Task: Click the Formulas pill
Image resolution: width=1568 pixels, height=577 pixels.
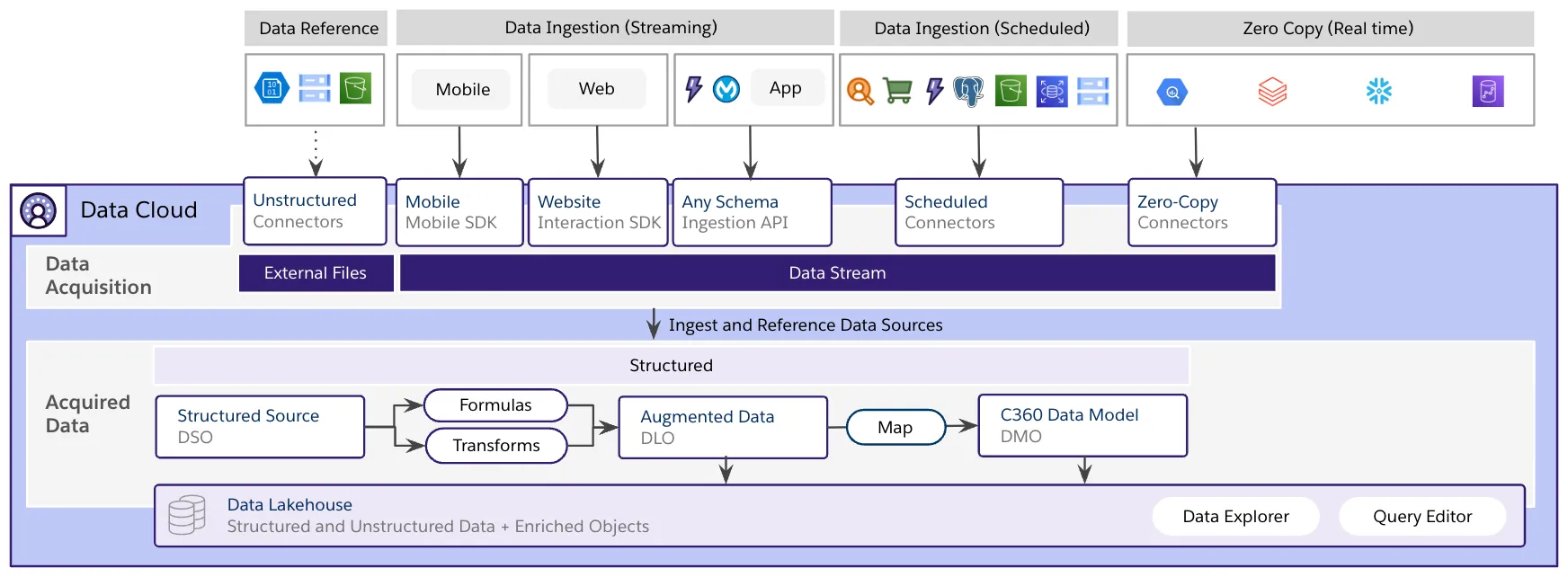Action: [x=495, y=405]
